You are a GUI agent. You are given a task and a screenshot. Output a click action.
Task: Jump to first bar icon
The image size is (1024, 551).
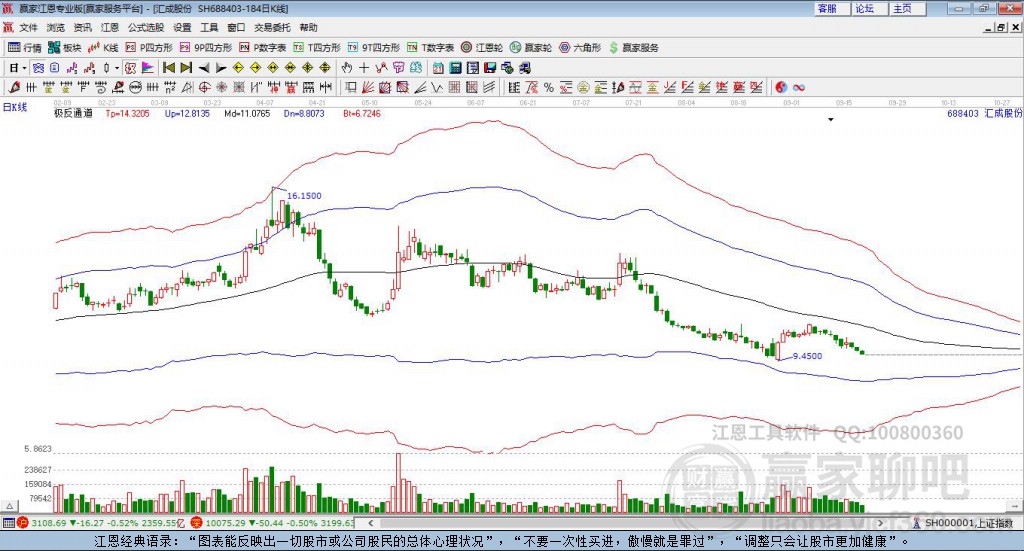(168, 68)
